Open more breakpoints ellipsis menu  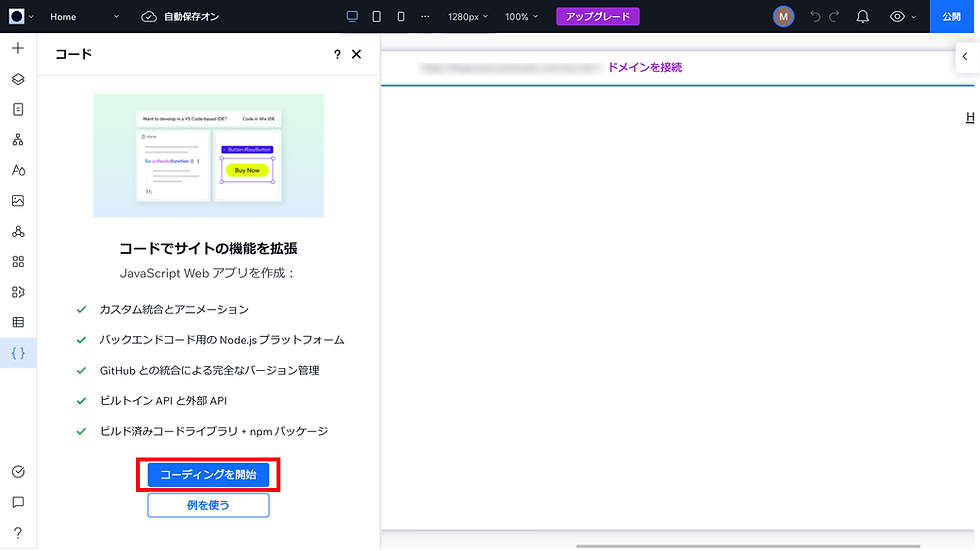pyautogui.click(x=425, y=17)
